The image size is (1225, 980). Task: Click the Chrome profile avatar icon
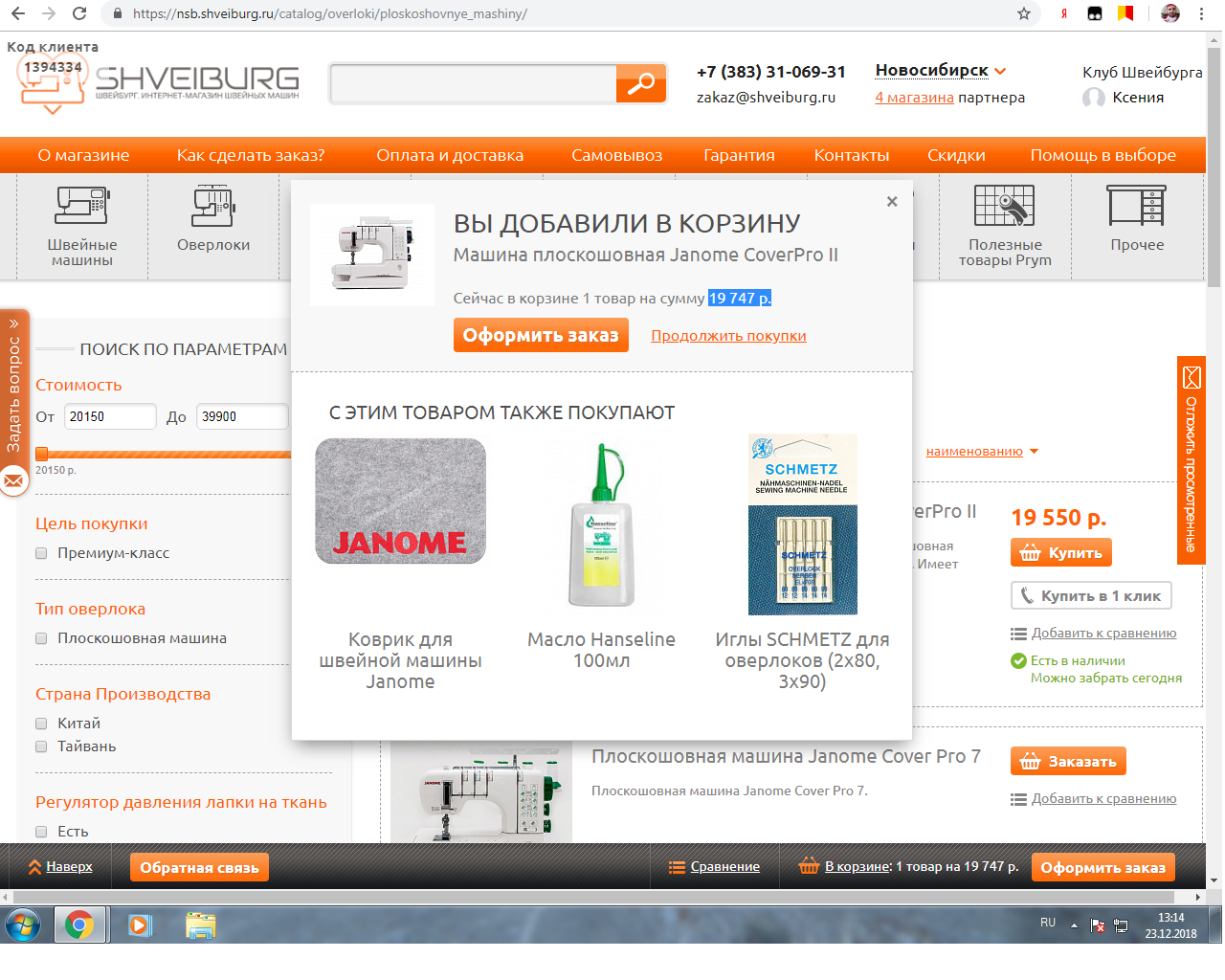point(1170,13)
